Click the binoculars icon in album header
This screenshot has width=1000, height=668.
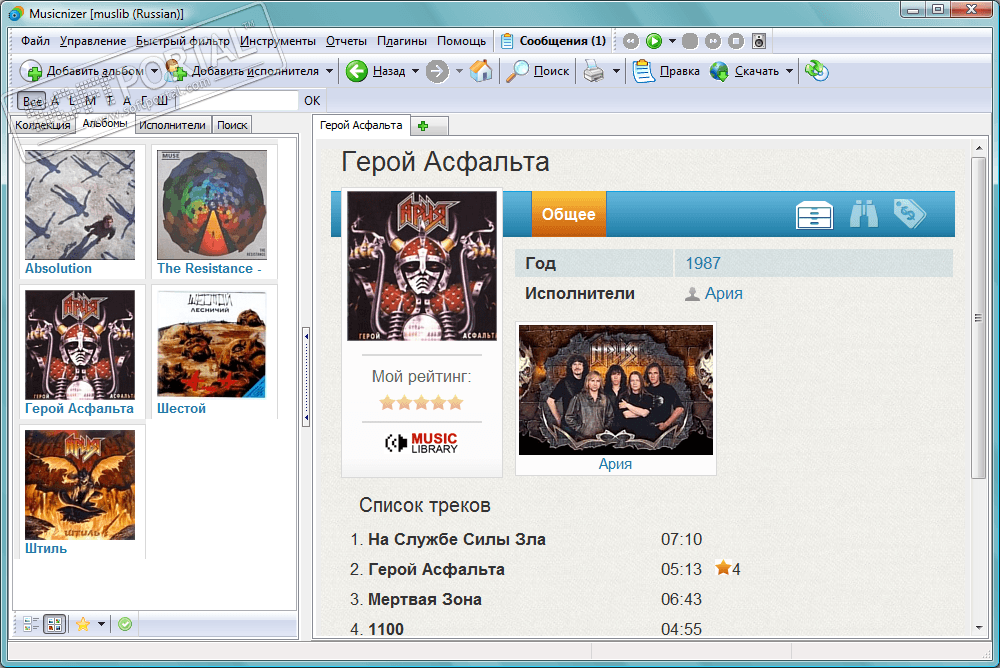pos(864,214)
